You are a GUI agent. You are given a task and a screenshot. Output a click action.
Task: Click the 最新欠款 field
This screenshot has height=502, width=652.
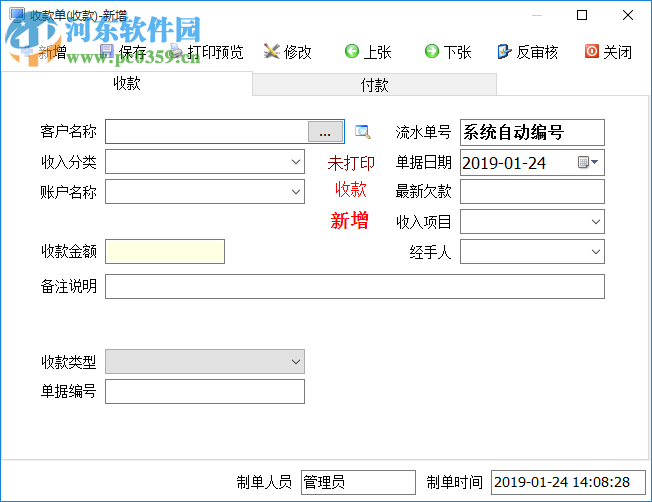[532, 192]
